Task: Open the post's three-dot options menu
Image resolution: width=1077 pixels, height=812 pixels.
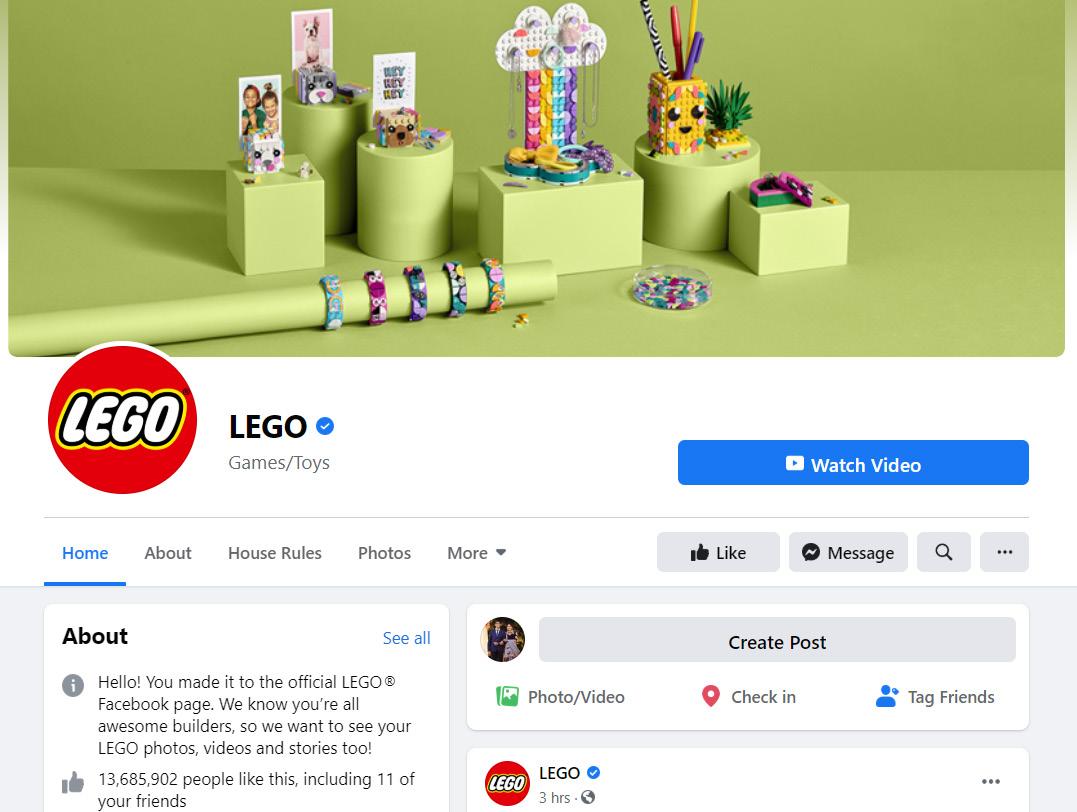Action: tap(990, 782)
